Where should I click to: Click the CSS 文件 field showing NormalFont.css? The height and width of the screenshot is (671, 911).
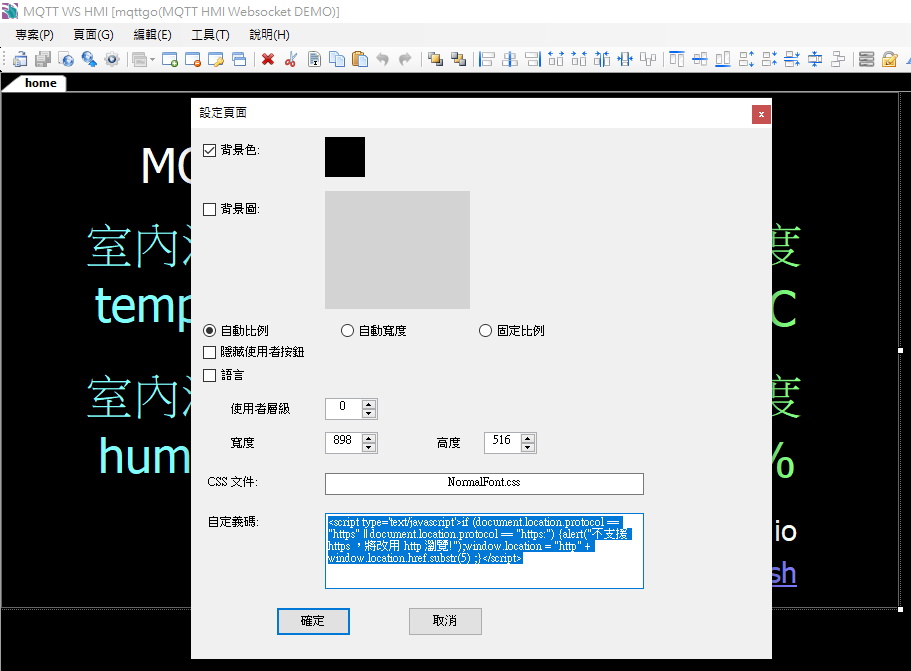(x=485, y=483)
